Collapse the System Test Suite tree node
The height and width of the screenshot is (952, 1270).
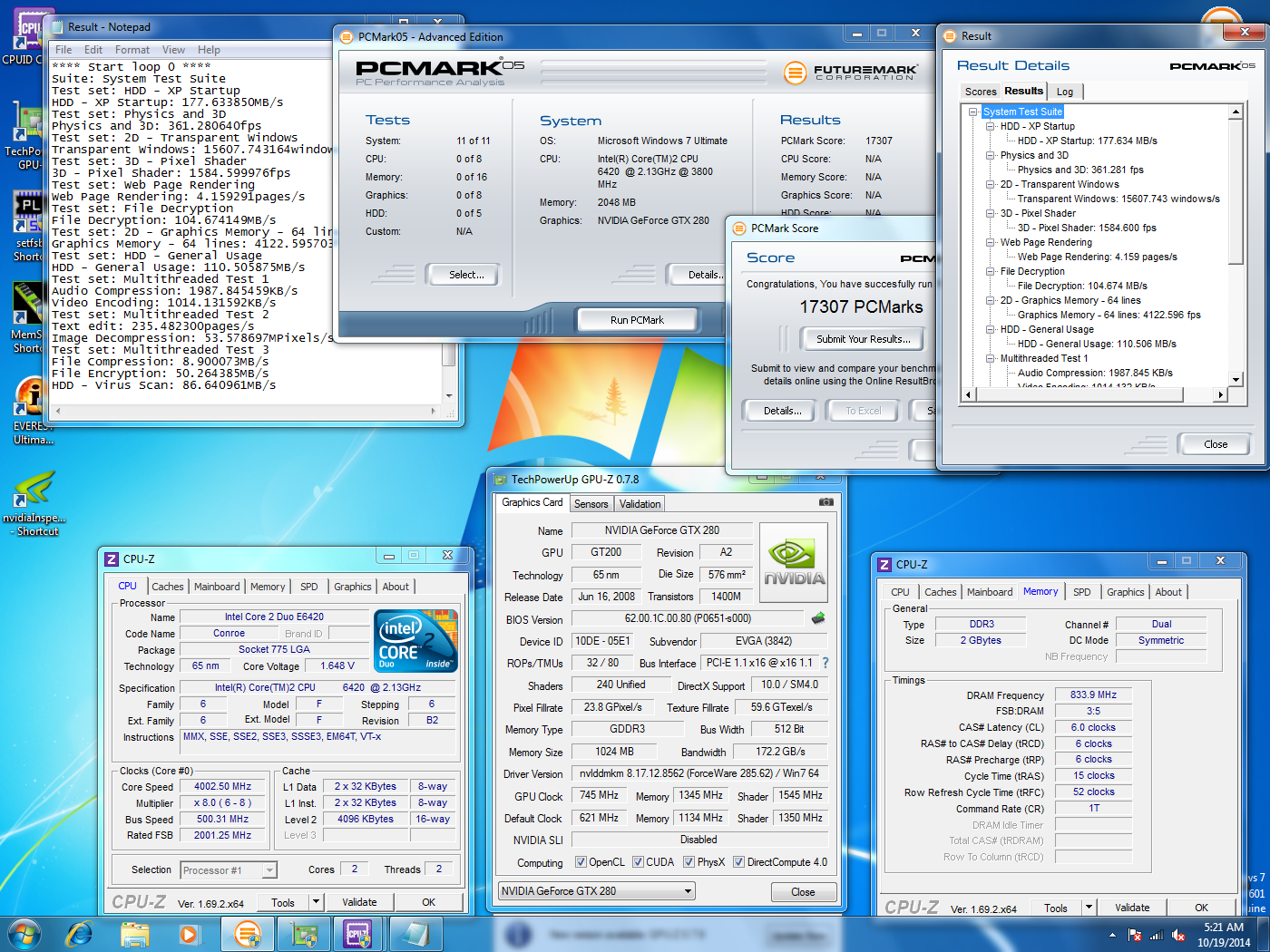point(973,112)
